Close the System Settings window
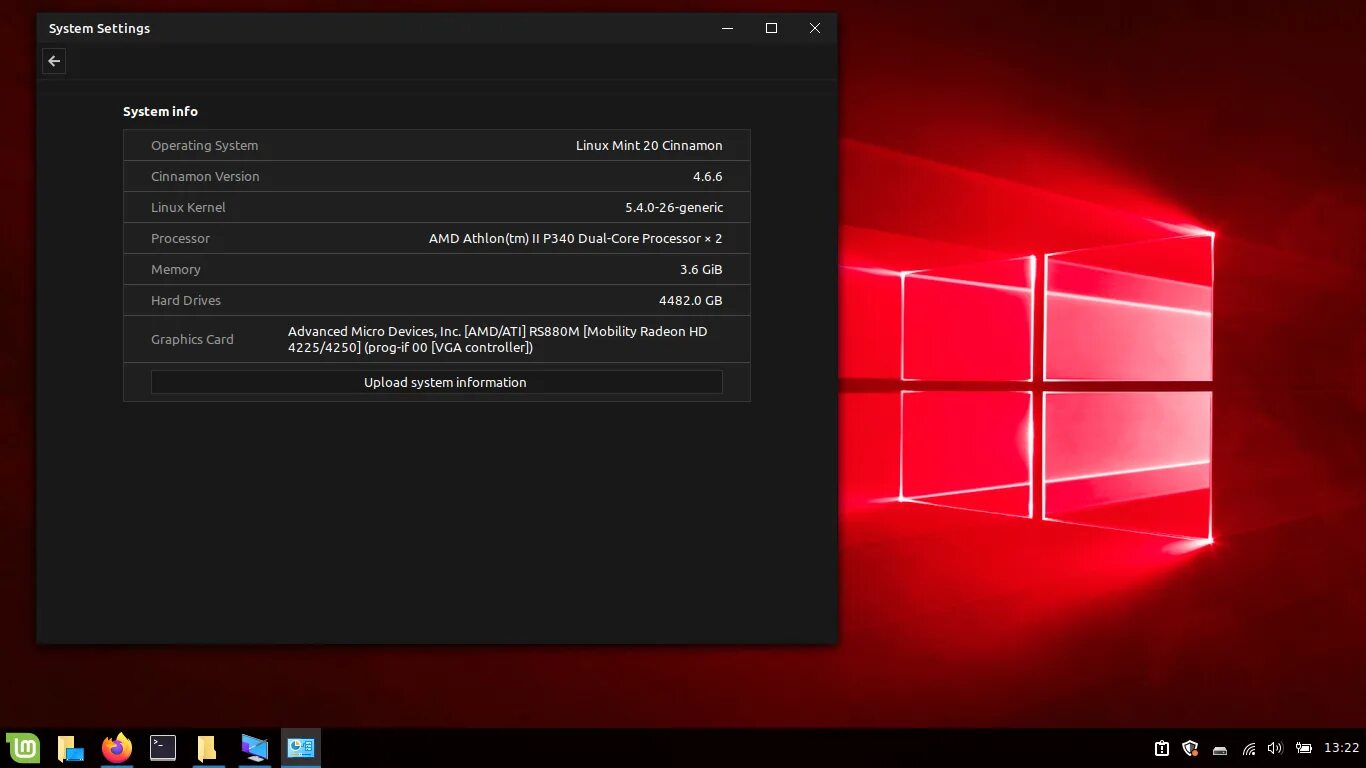 tap(815, 28)
